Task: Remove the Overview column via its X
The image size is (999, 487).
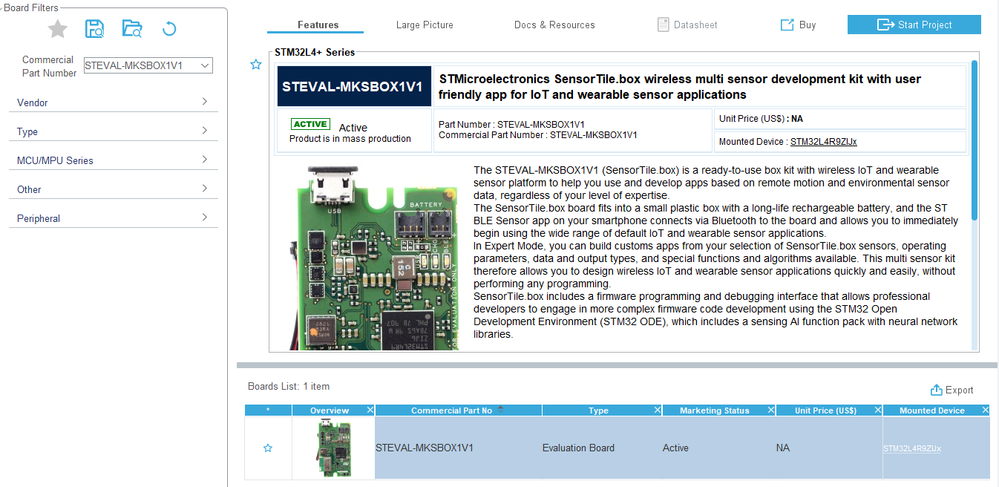Action: [370, 411]
